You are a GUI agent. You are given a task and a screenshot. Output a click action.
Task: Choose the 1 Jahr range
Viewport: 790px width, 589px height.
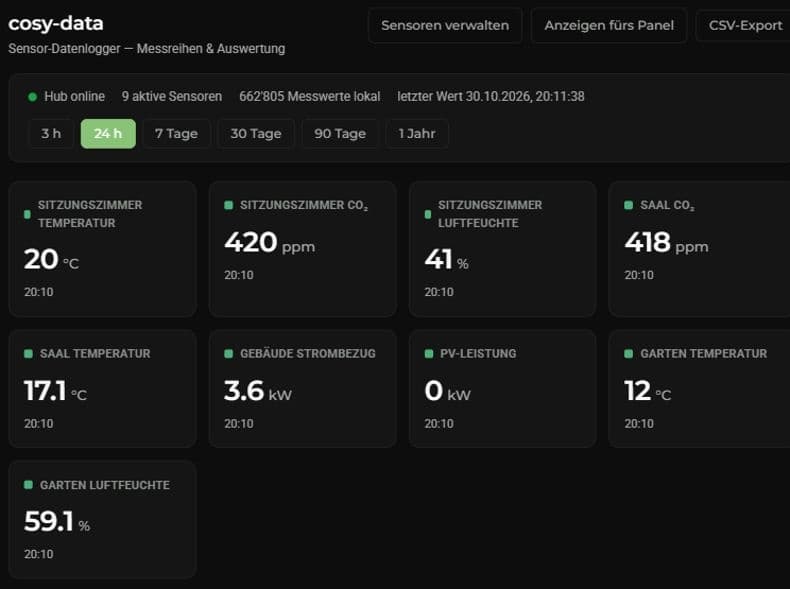[x=417, y=134]
